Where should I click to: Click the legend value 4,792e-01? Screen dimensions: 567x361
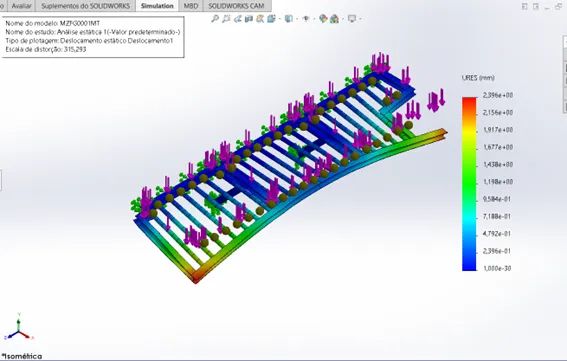pyautogui.click(x=497, y=234)
